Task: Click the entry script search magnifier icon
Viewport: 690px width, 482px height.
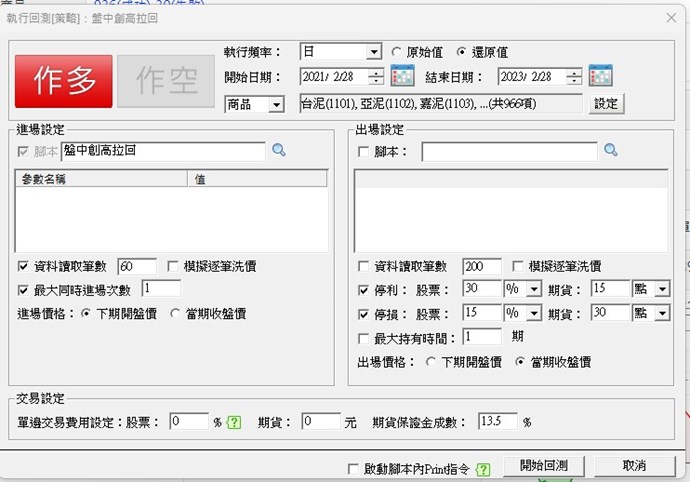Action: tap(279, 150)
